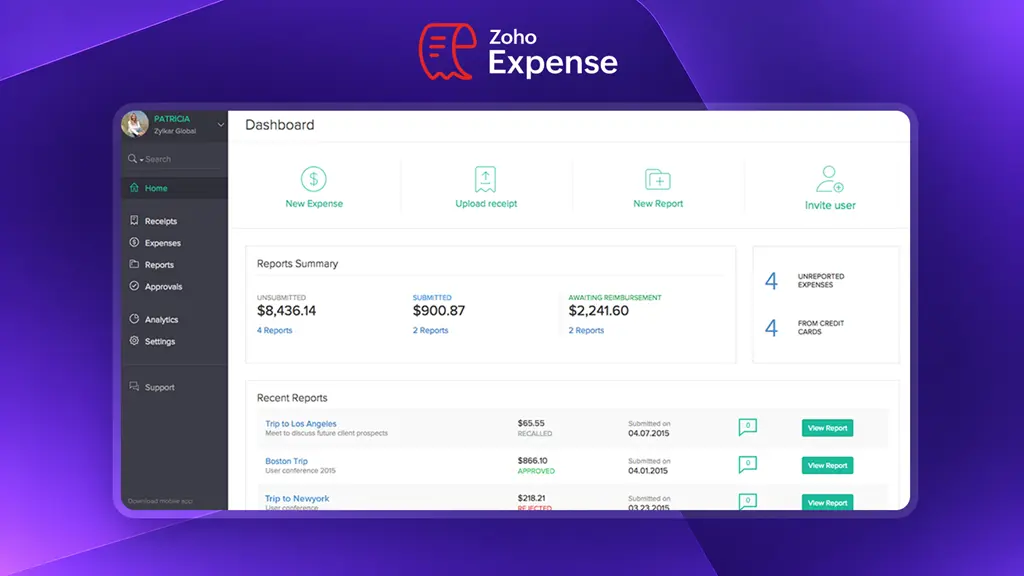Click the Analytics pie chart icon

coord(134,319)
